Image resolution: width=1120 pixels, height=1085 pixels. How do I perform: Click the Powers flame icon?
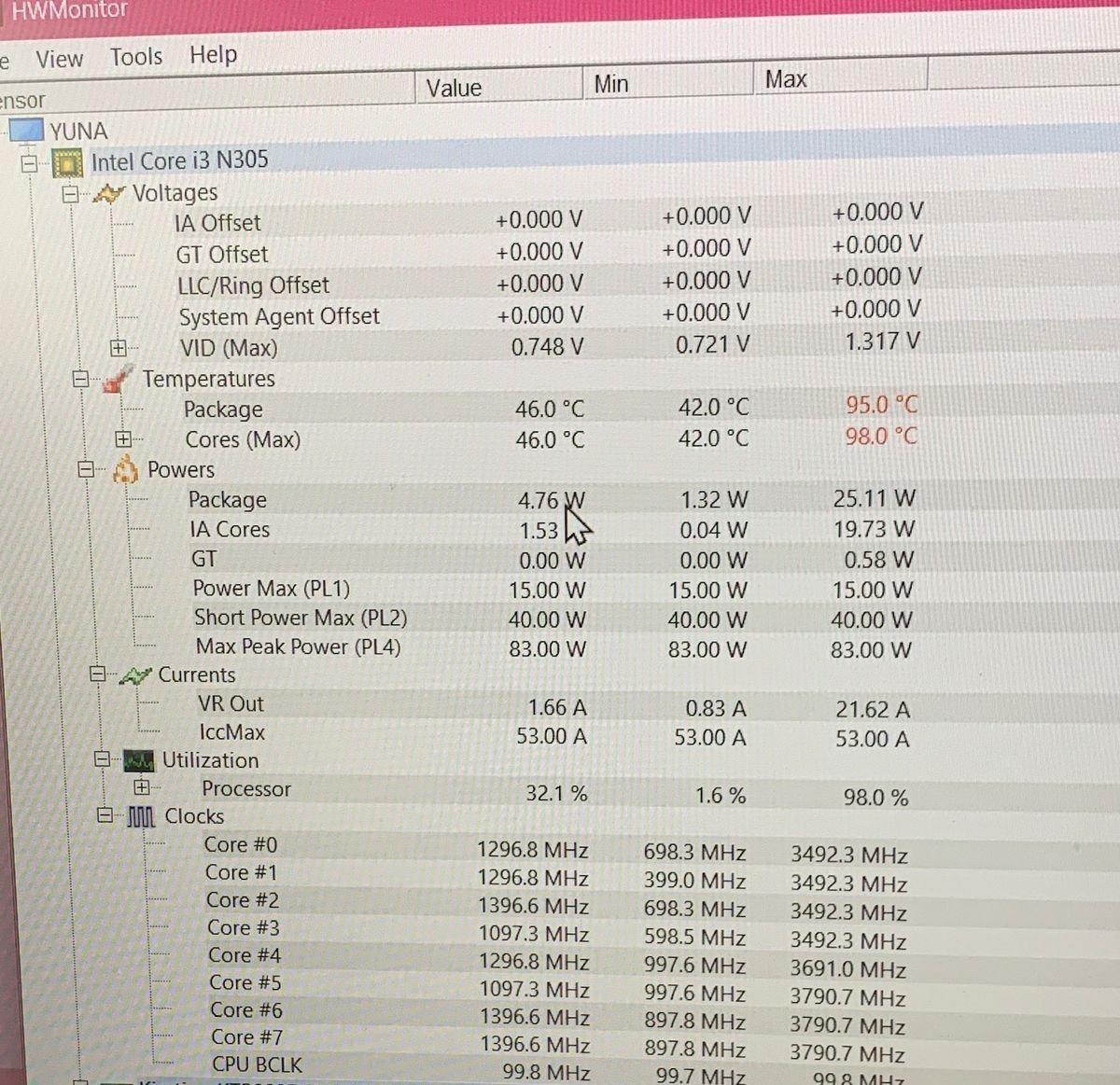125,469
